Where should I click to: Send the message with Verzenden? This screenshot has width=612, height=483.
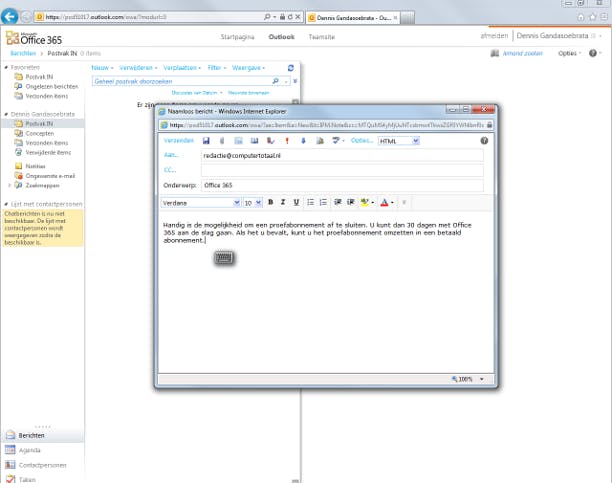(178, 141)
